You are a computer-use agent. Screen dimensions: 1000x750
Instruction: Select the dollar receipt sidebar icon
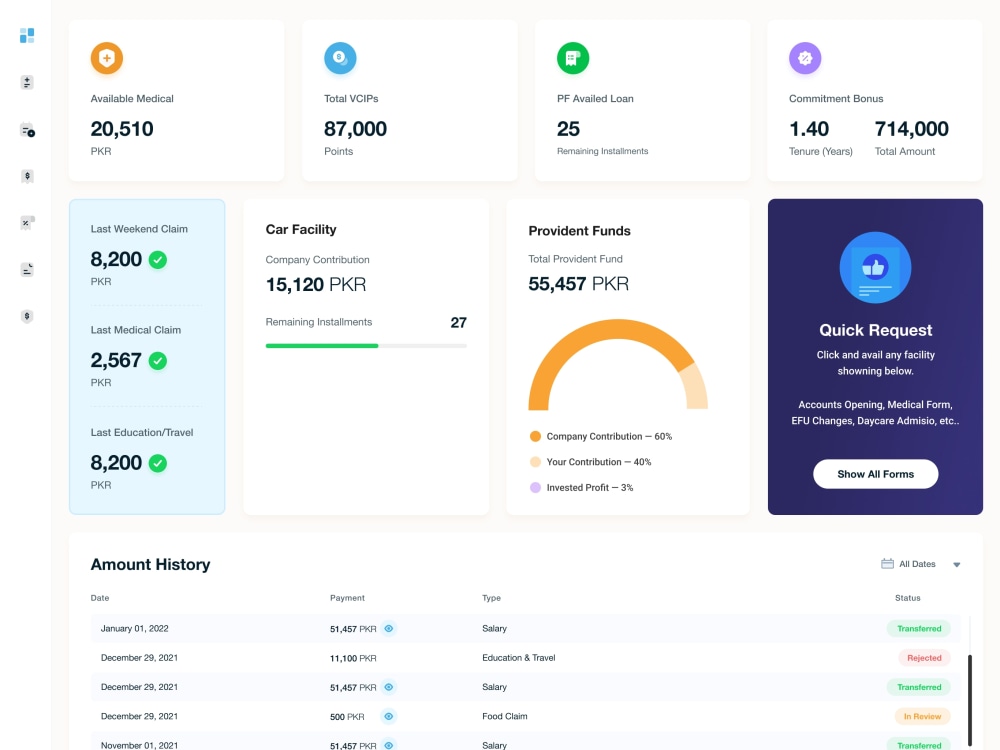pyautogui.click(x=27, y=177)
